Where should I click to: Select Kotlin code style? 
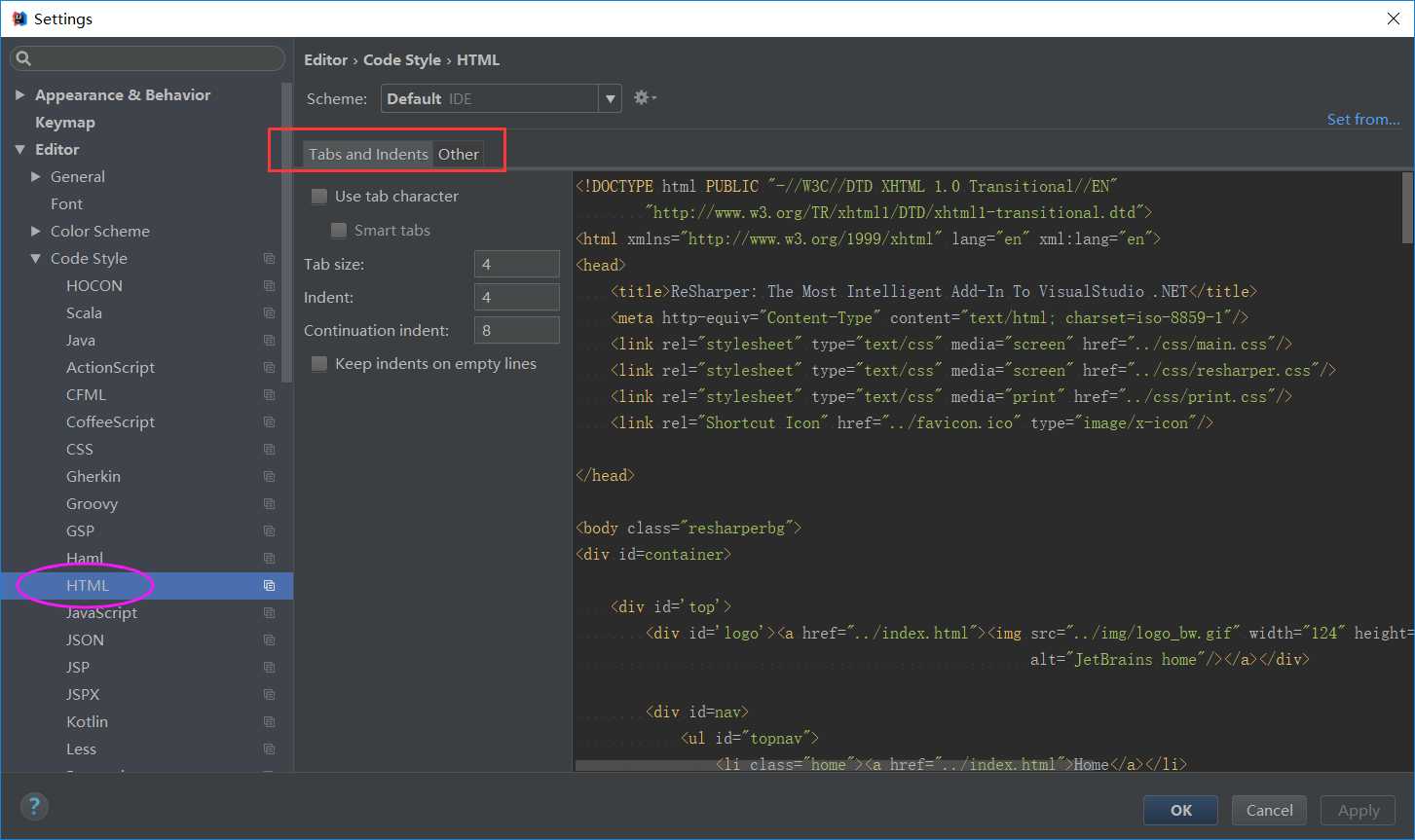click(87, 721)
